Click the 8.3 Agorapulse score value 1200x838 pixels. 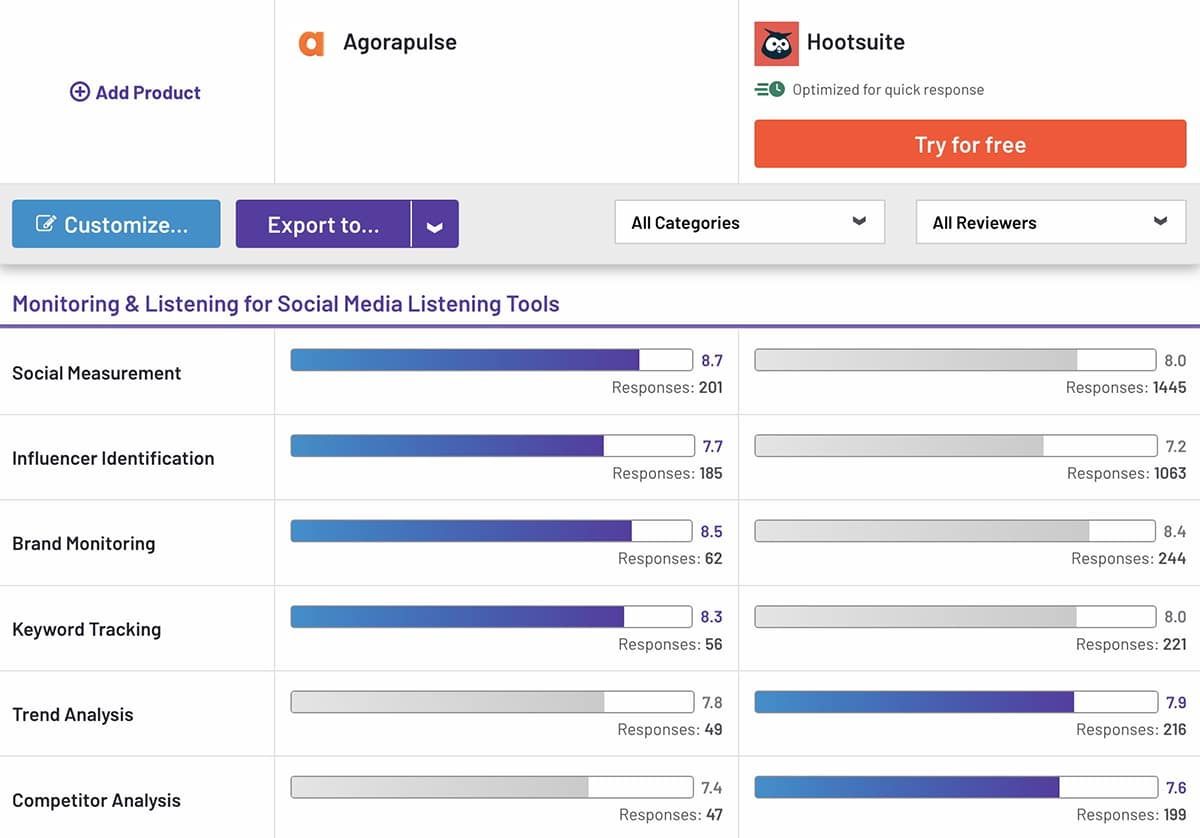click(x=712, y=617)
